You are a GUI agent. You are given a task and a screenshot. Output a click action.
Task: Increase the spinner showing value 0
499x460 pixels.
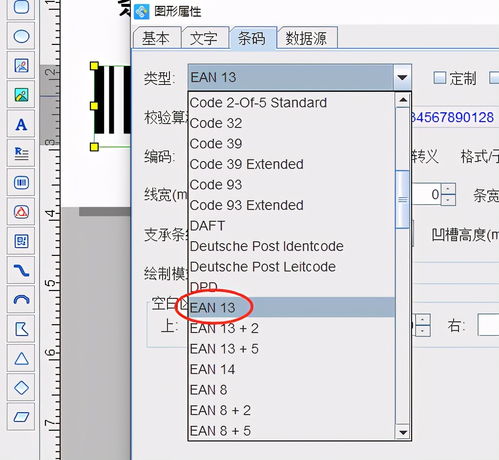coord(448,189)
